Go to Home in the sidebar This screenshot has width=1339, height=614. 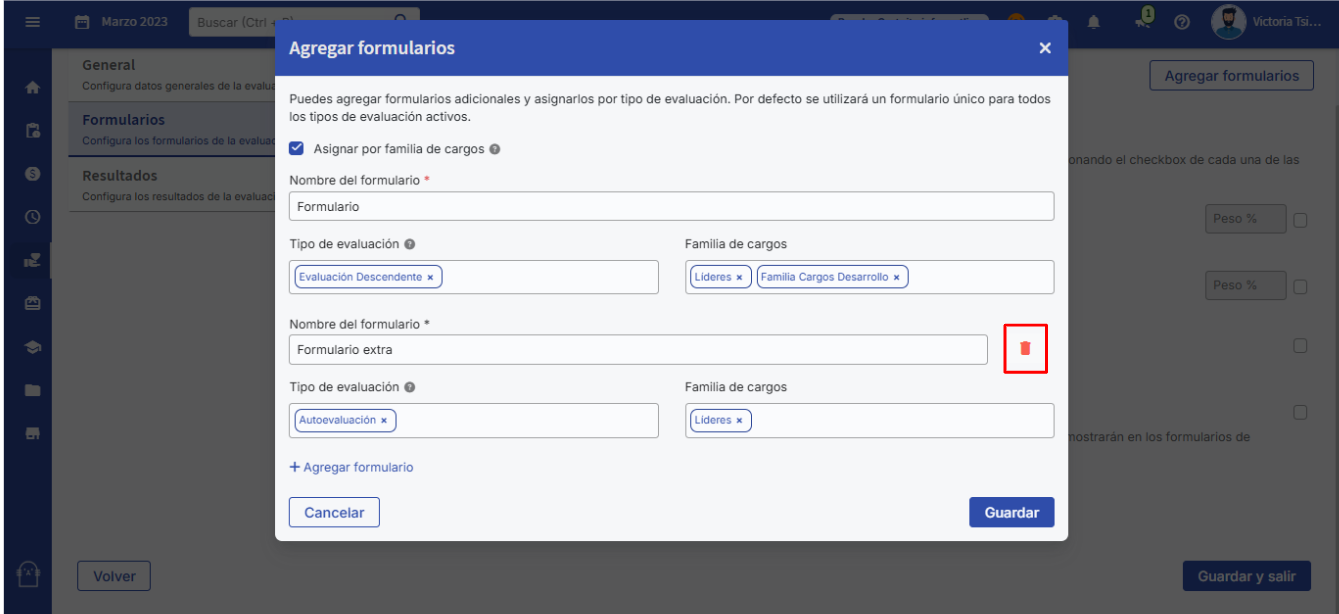(32, 87)
